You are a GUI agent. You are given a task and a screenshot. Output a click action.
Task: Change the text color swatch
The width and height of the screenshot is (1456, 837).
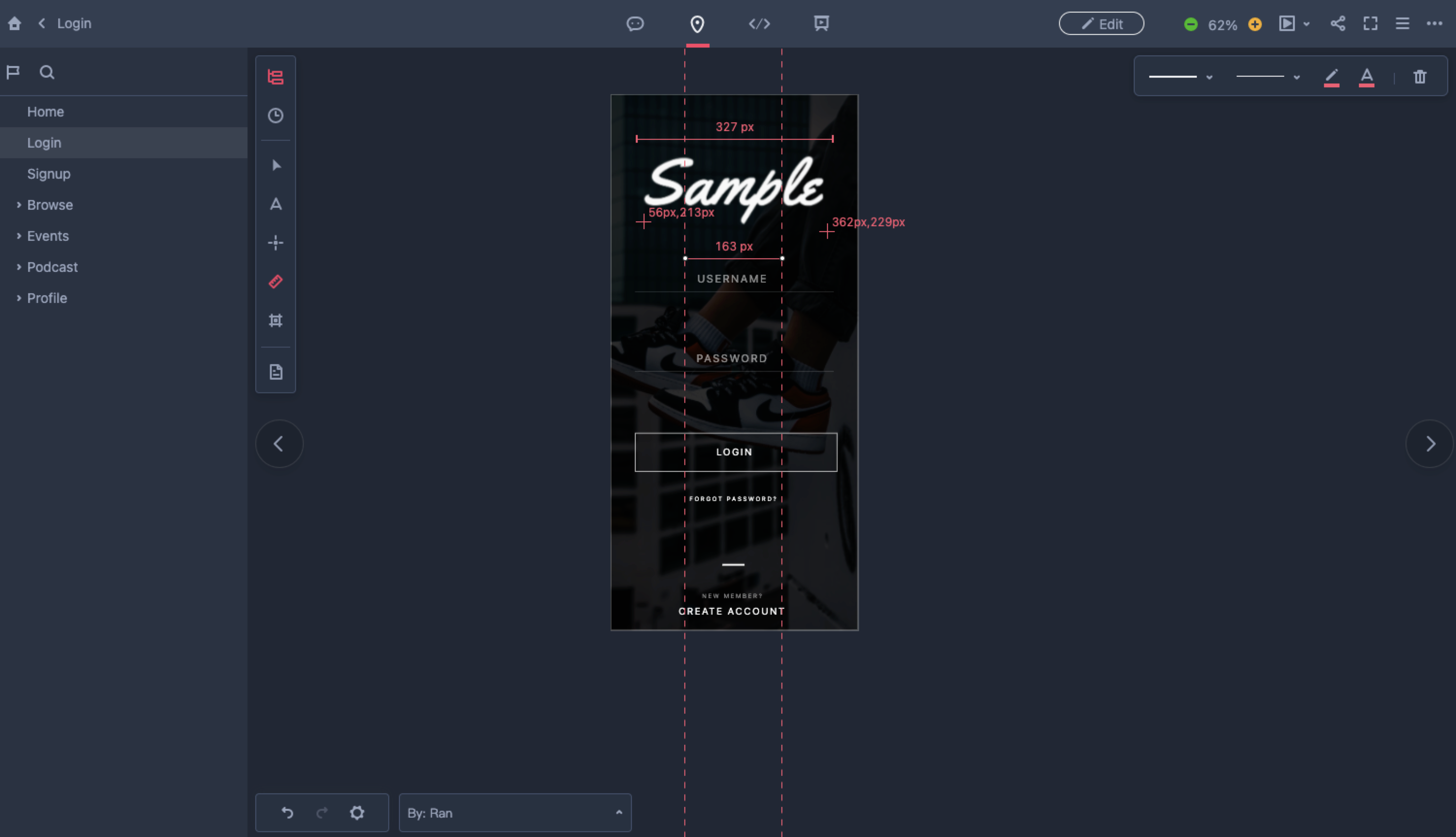pos(1366,77)
